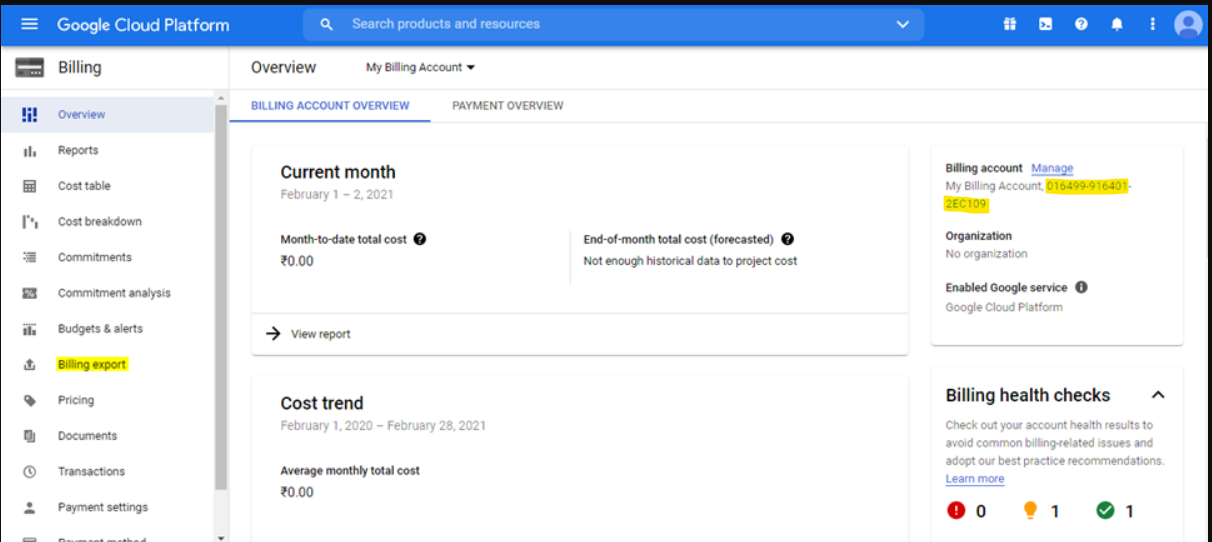This screenshot has width=1212, height=542.
Task: Show help for End-of-month total cost
Action: [788, 239]
